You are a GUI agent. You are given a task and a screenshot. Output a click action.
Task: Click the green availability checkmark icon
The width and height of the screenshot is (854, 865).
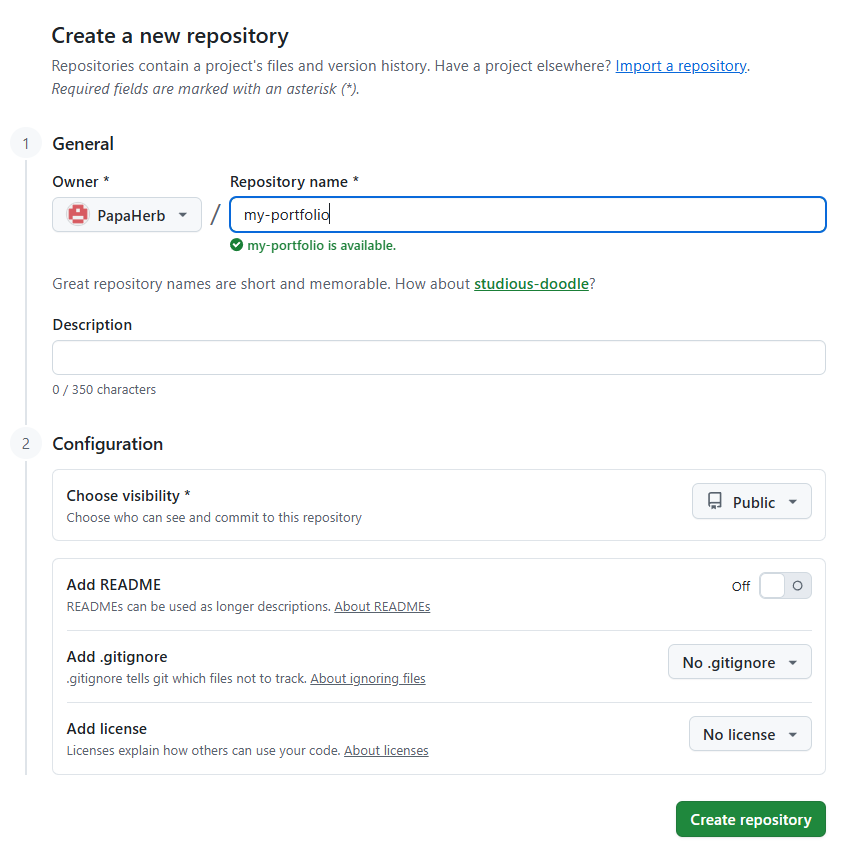[x=236, y=244]
